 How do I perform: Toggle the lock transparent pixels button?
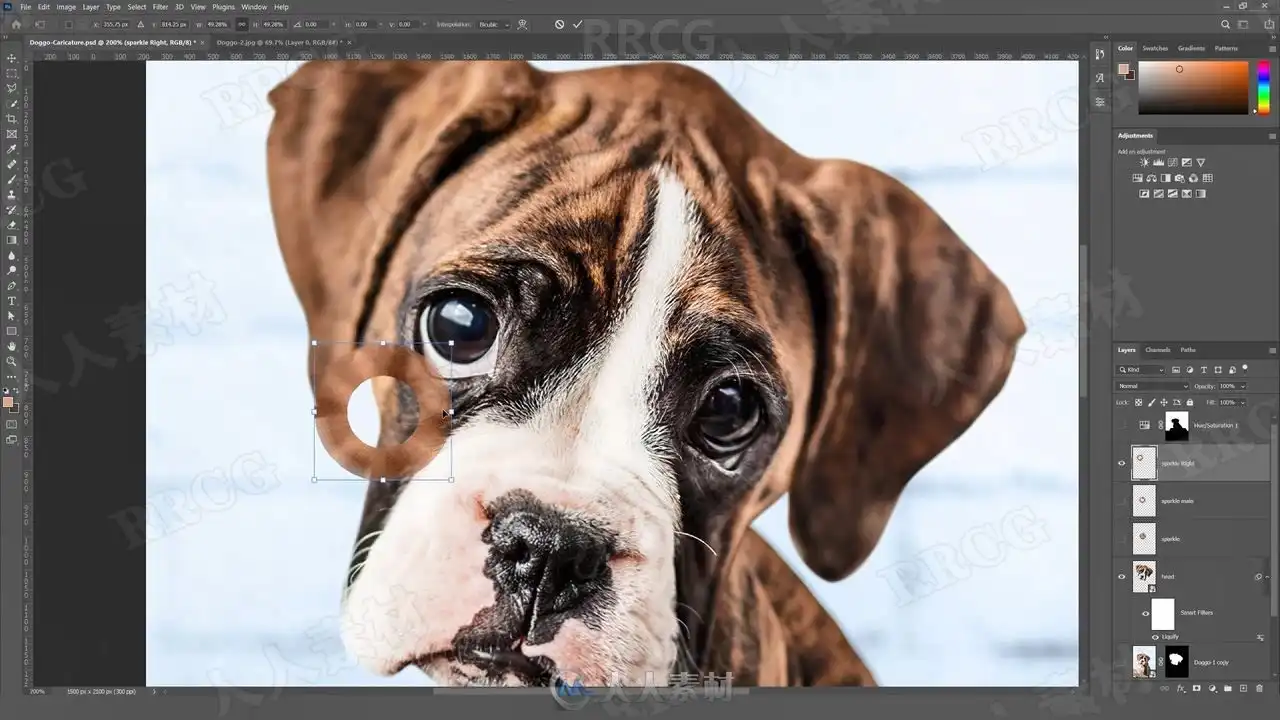pos(1138,402)
